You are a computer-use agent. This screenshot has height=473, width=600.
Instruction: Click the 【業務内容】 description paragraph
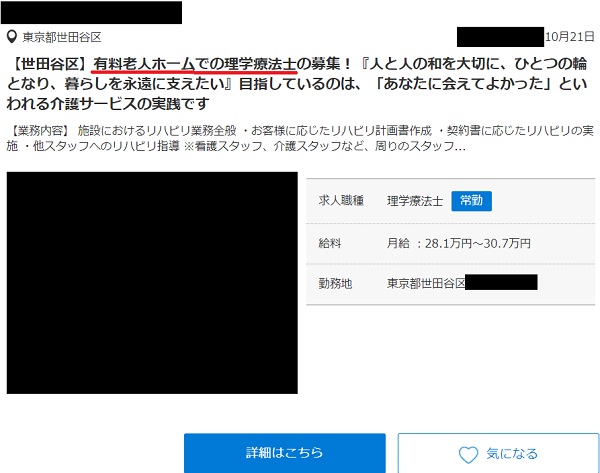point(300,138)
